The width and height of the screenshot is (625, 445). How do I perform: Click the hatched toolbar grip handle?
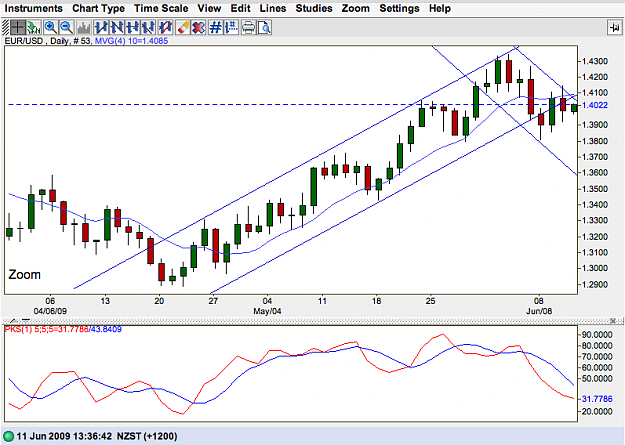pyautogui.click(x=6, y=28)
